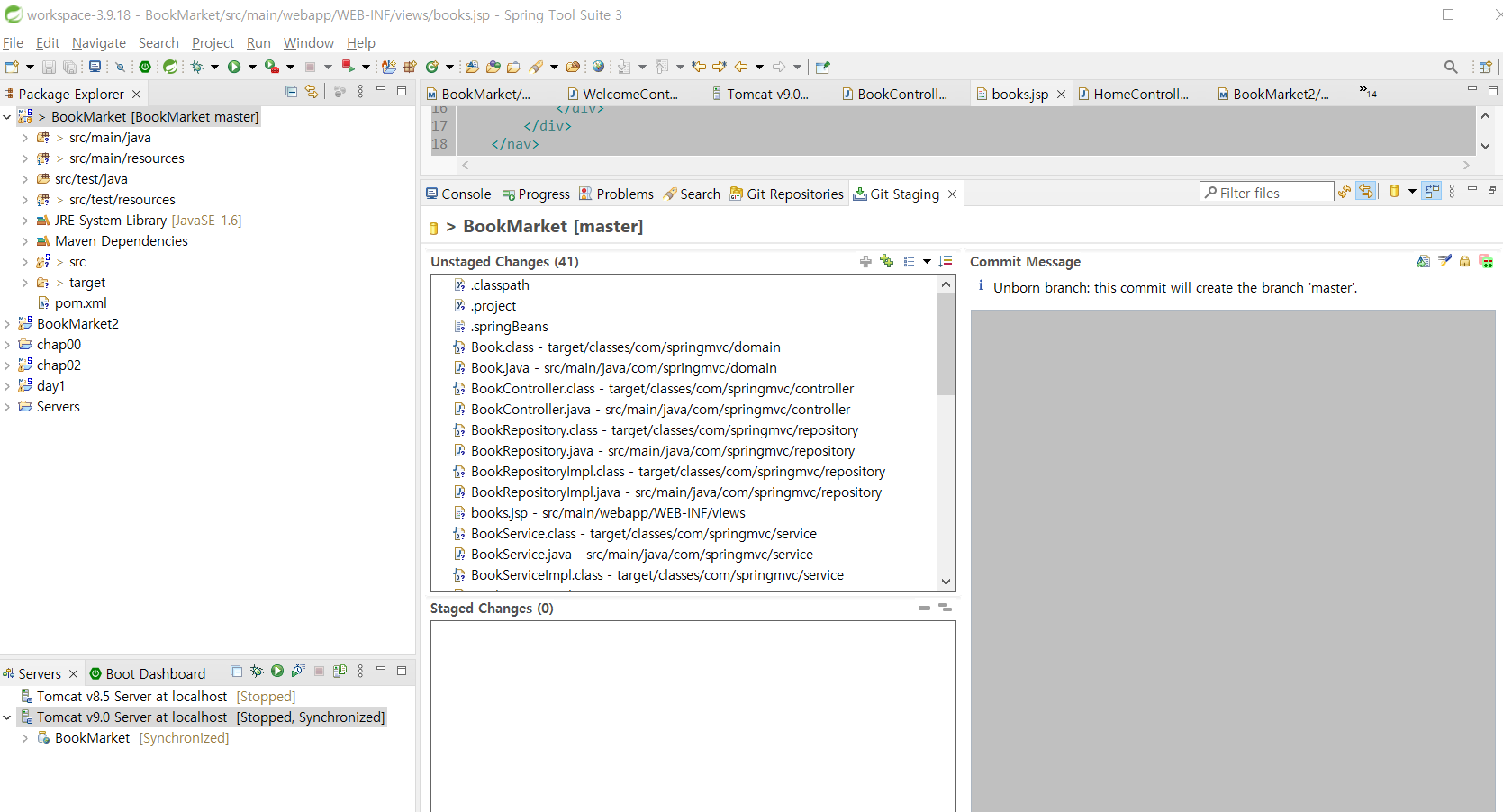Click the presentation list icon in Unstaged Changes
The height and width of the screenshot is (812, 1503).
(x=910, y=262)
